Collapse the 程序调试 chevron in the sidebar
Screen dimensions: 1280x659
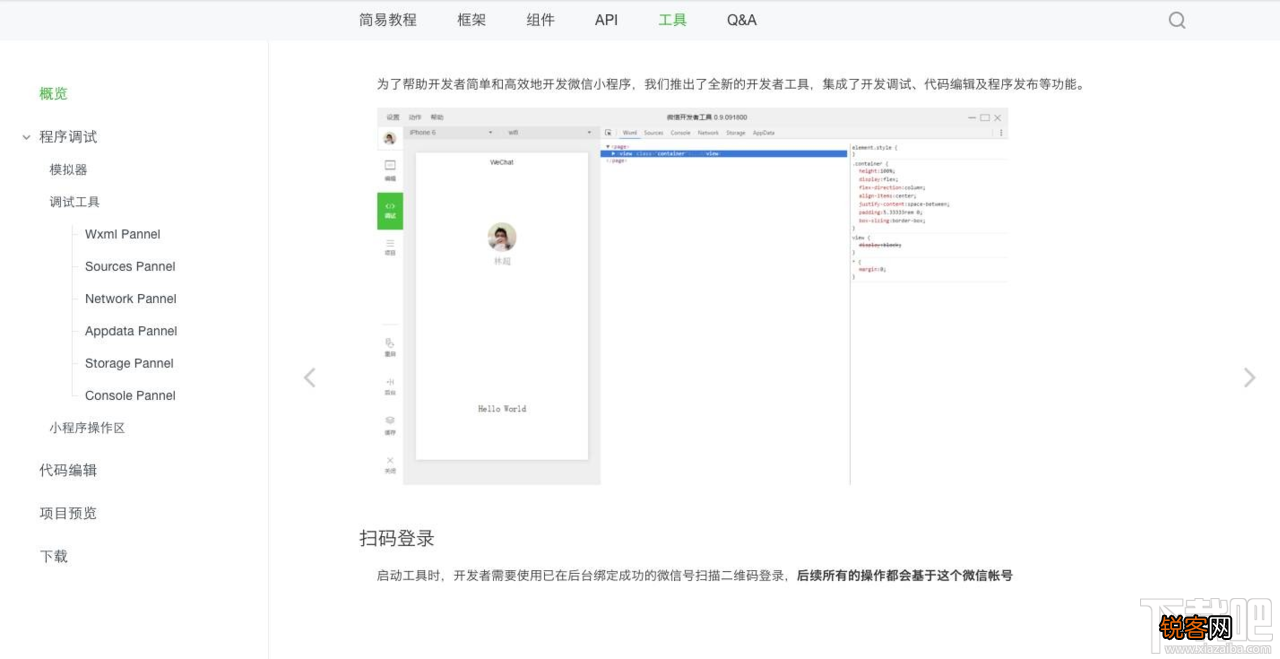click(x=26, y=137)
